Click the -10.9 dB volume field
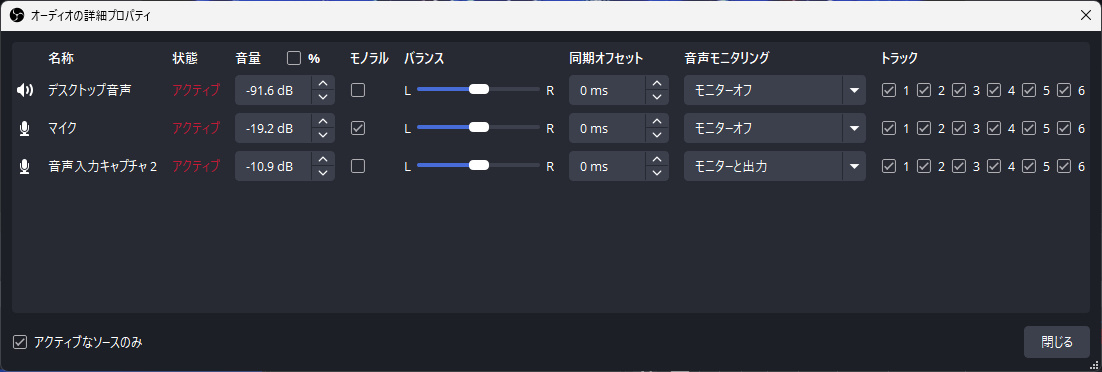This screenshot has width=1102, height=372. coord(273,167)
